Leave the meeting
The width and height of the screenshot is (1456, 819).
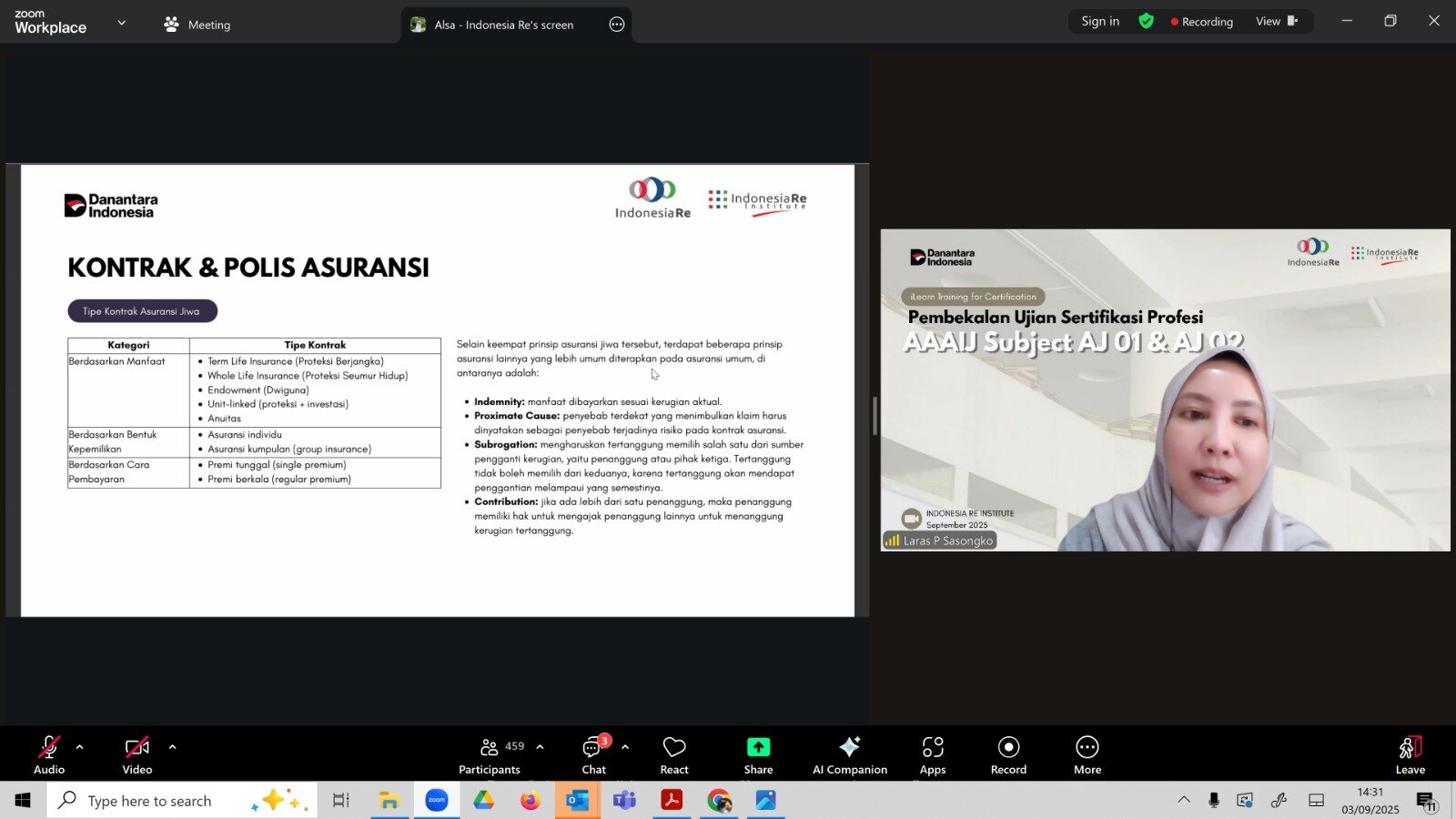pos(1410,754)
